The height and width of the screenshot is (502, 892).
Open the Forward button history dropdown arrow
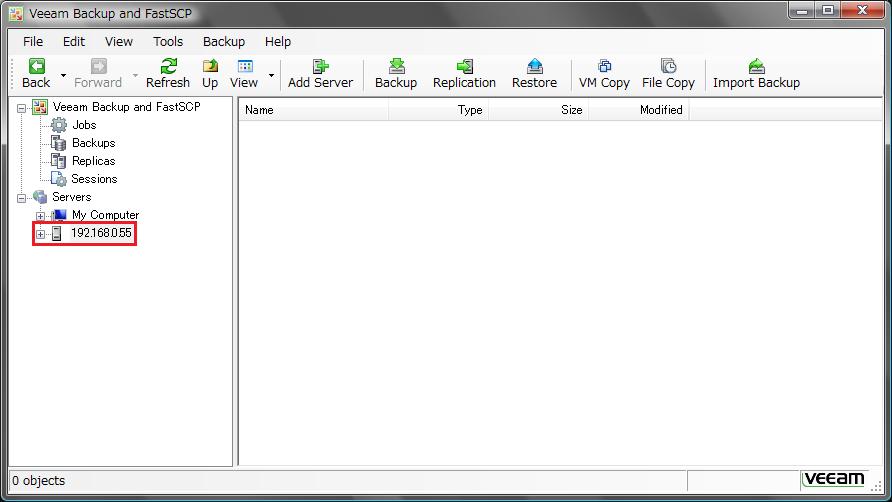coord(135,75)
